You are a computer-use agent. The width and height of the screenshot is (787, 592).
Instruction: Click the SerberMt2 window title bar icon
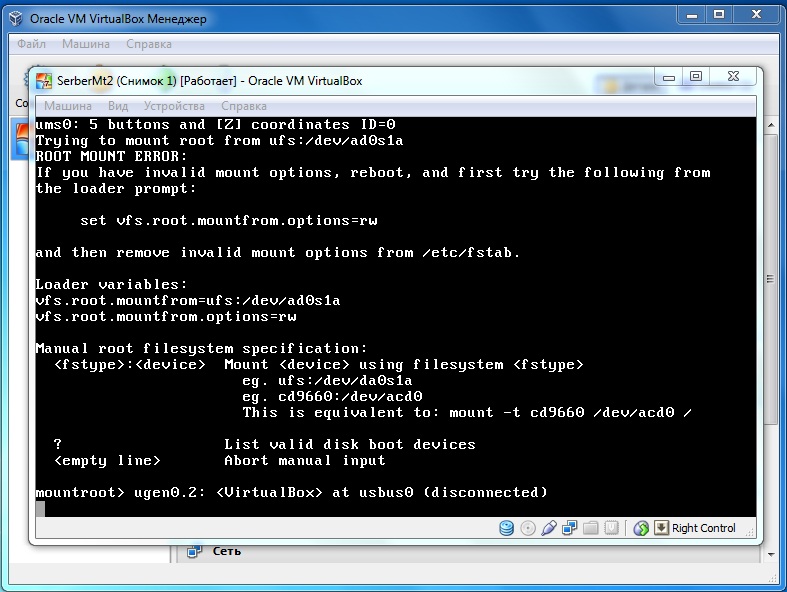pyautogui.click(x=44, y=81)
